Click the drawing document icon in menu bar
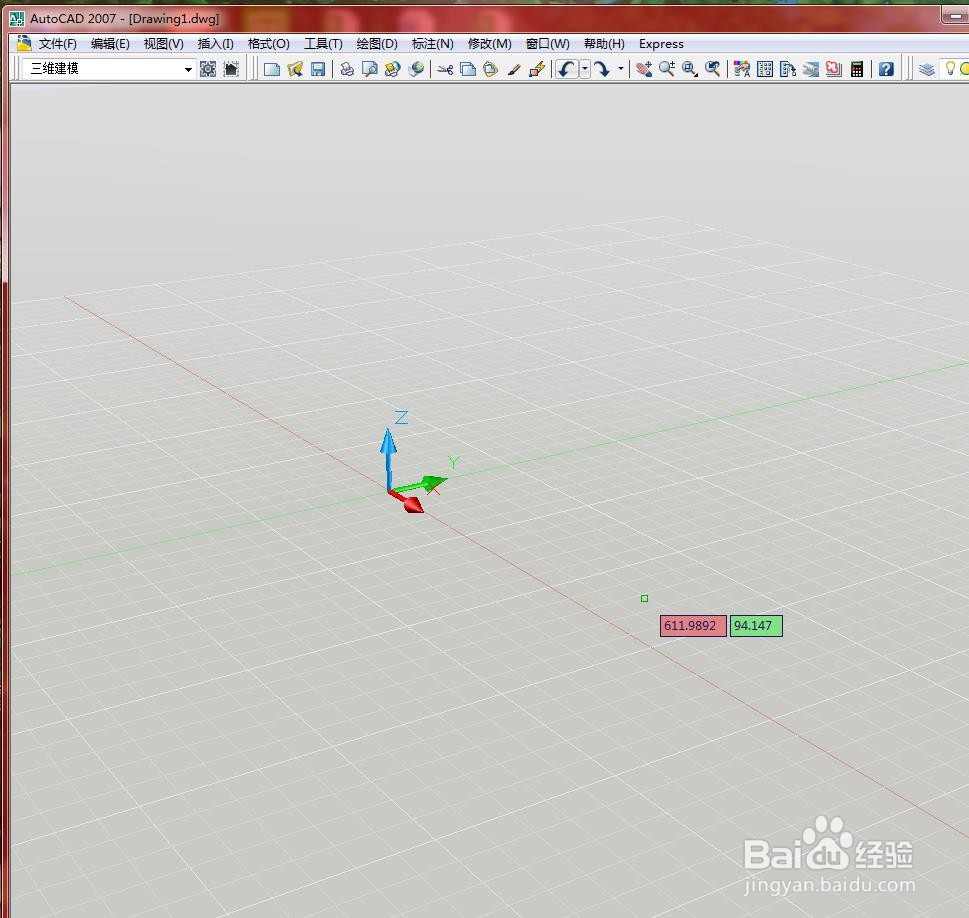Screen dimensions: 969x918 click(x=24, y=43)
